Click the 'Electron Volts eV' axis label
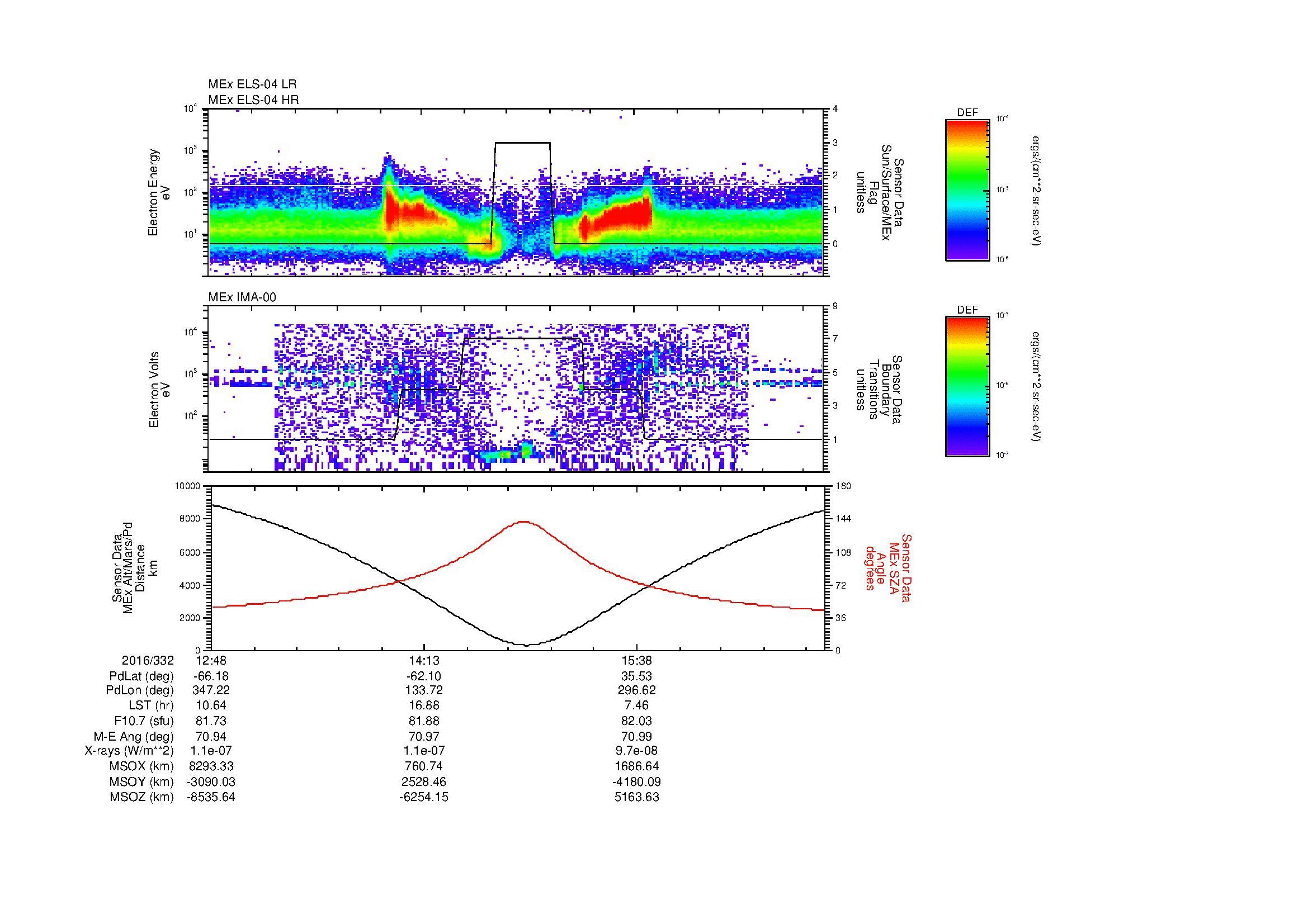Screen dimensions: 1308x924 159,390
